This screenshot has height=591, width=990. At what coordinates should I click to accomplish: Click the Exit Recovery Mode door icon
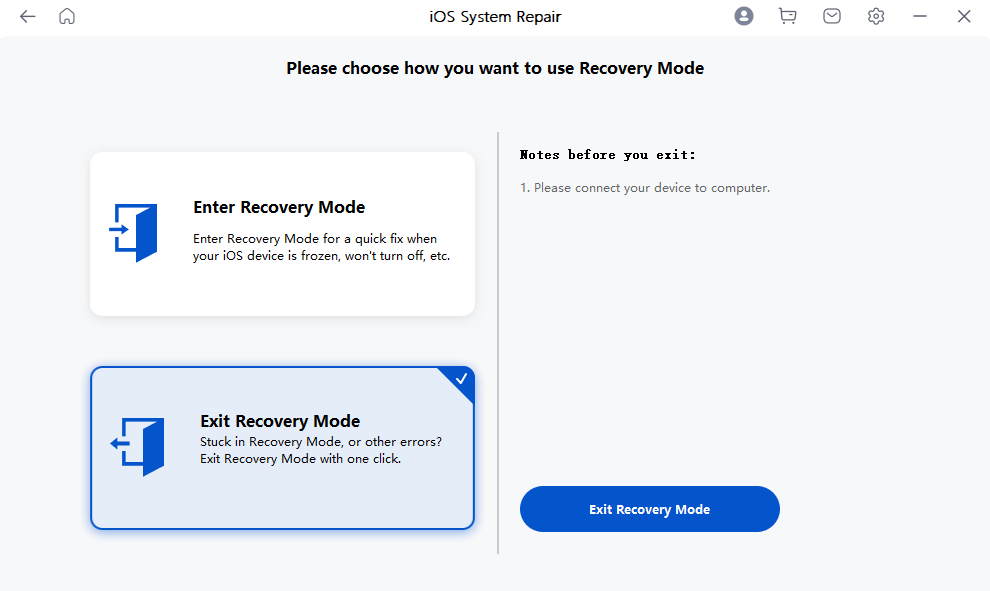point(137,447)
